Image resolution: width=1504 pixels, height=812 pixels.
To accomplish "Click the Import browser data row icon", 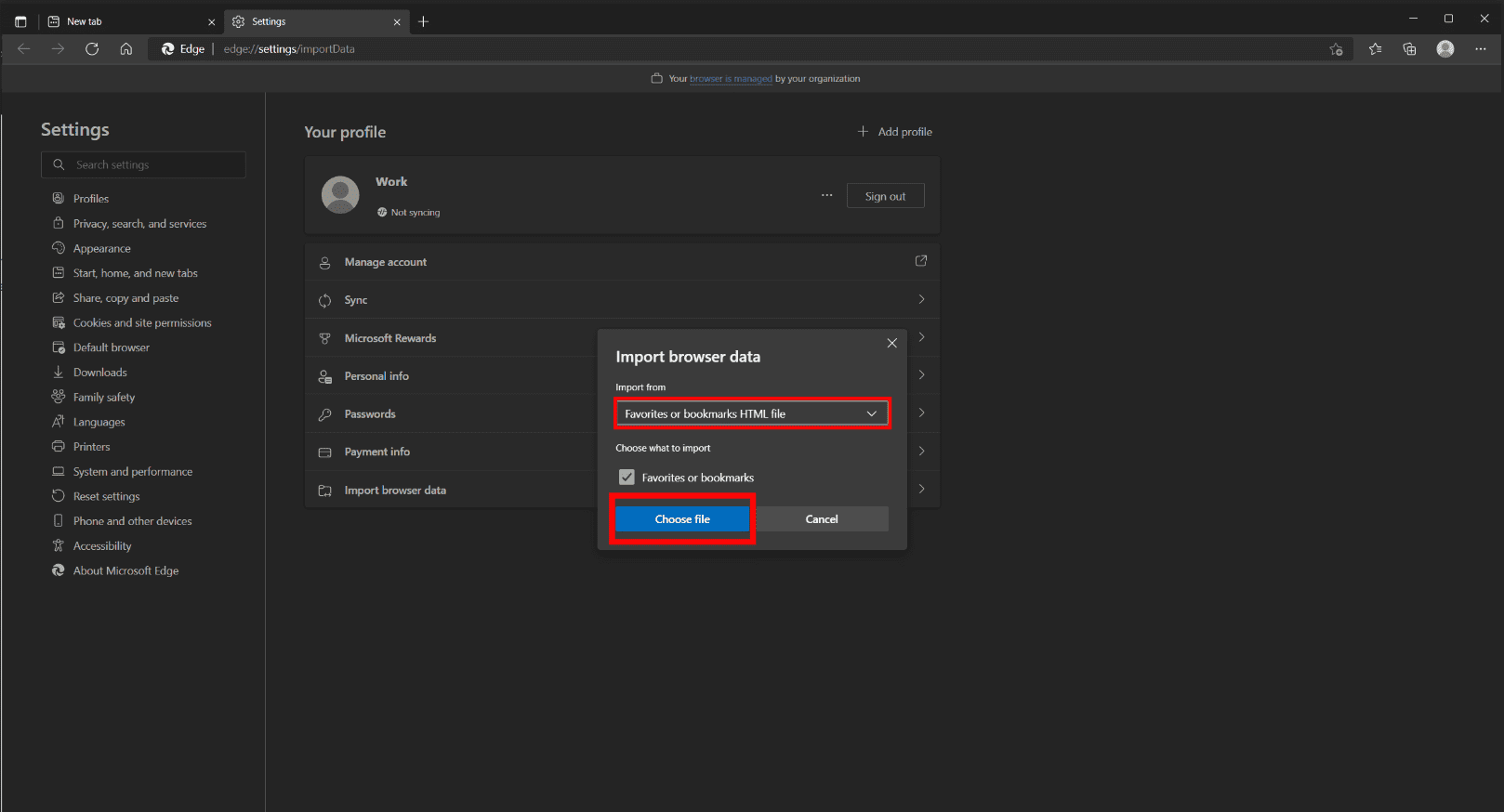I will 324,491.
